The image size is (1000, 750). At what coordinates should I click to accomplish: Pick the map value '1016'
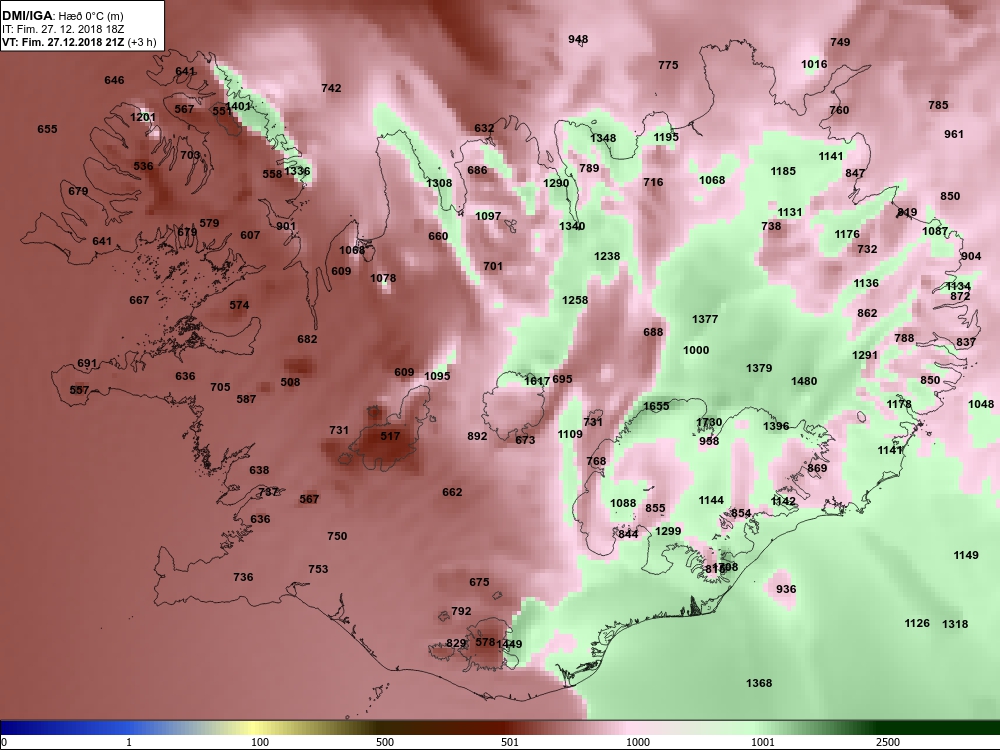coord(814,64)
